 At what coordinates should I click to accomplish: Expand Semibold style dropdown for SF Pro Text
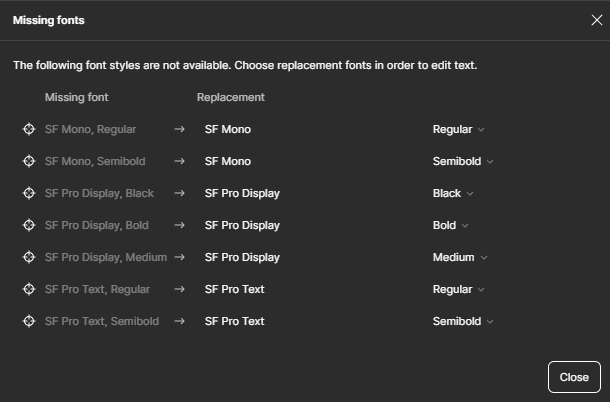[x=463, y=321]
